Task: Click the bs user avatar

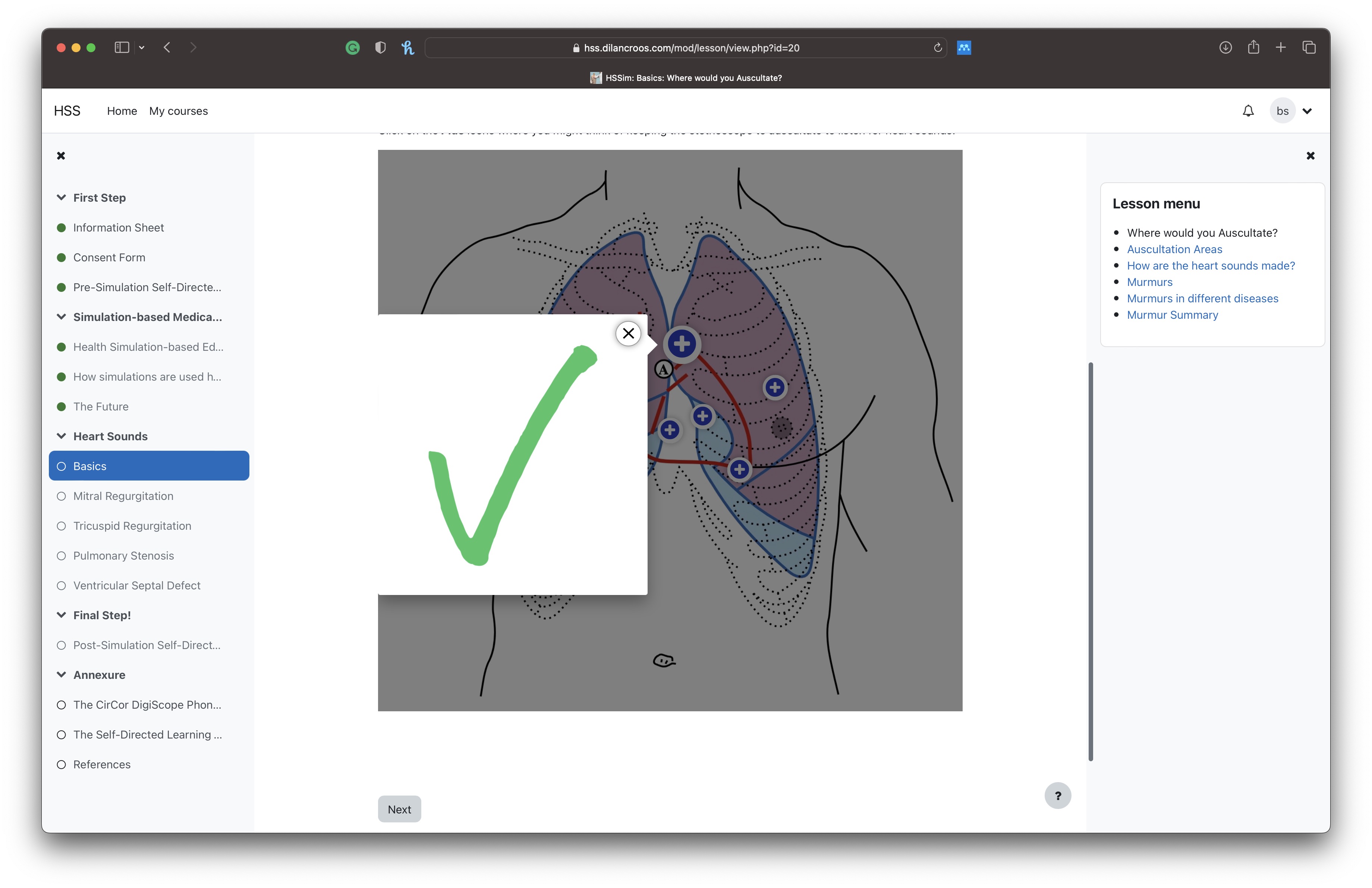Action: tap(1282, 111)
